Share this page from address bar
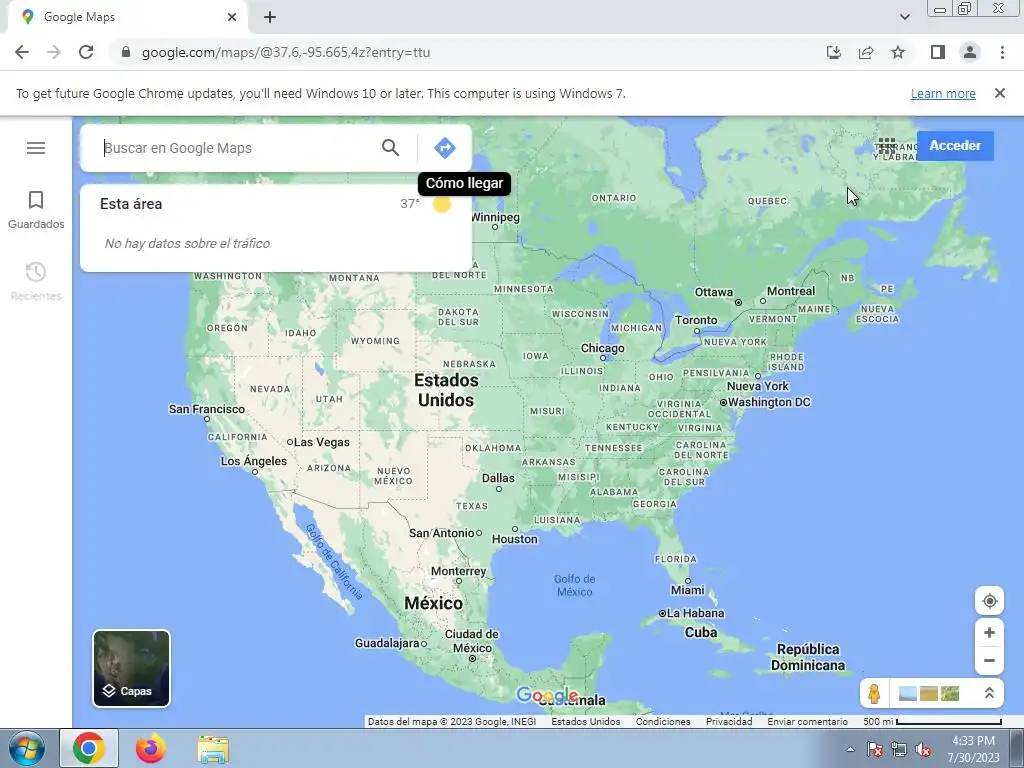This screenshot has height=768, width=1024. click(866, 52)
